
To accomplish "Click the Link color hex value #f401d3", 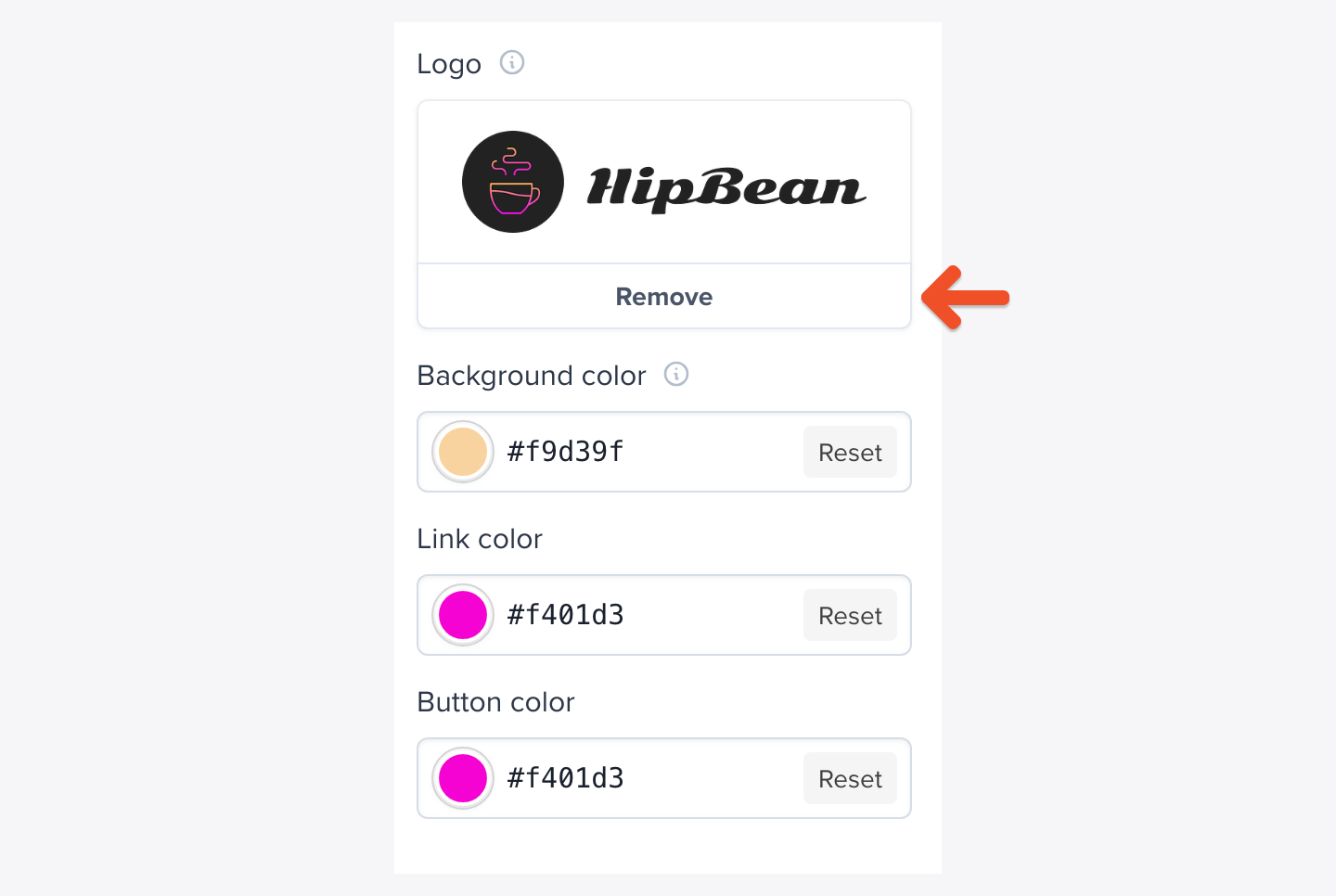I will tap(565, 615).
